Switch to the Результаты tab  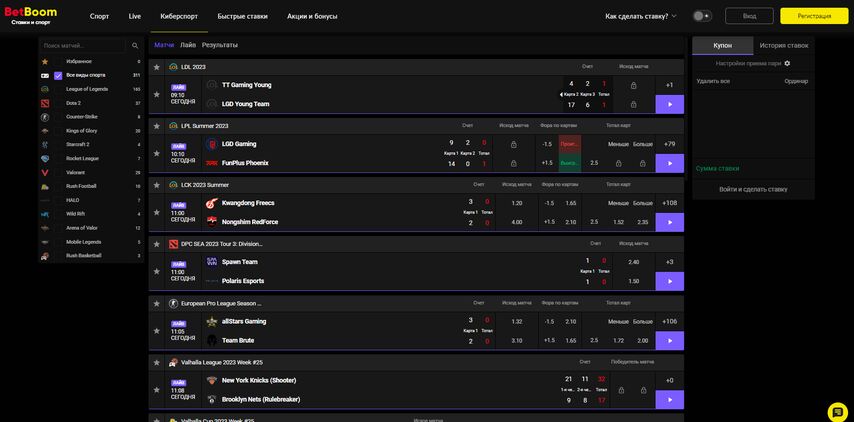(219, 45)
